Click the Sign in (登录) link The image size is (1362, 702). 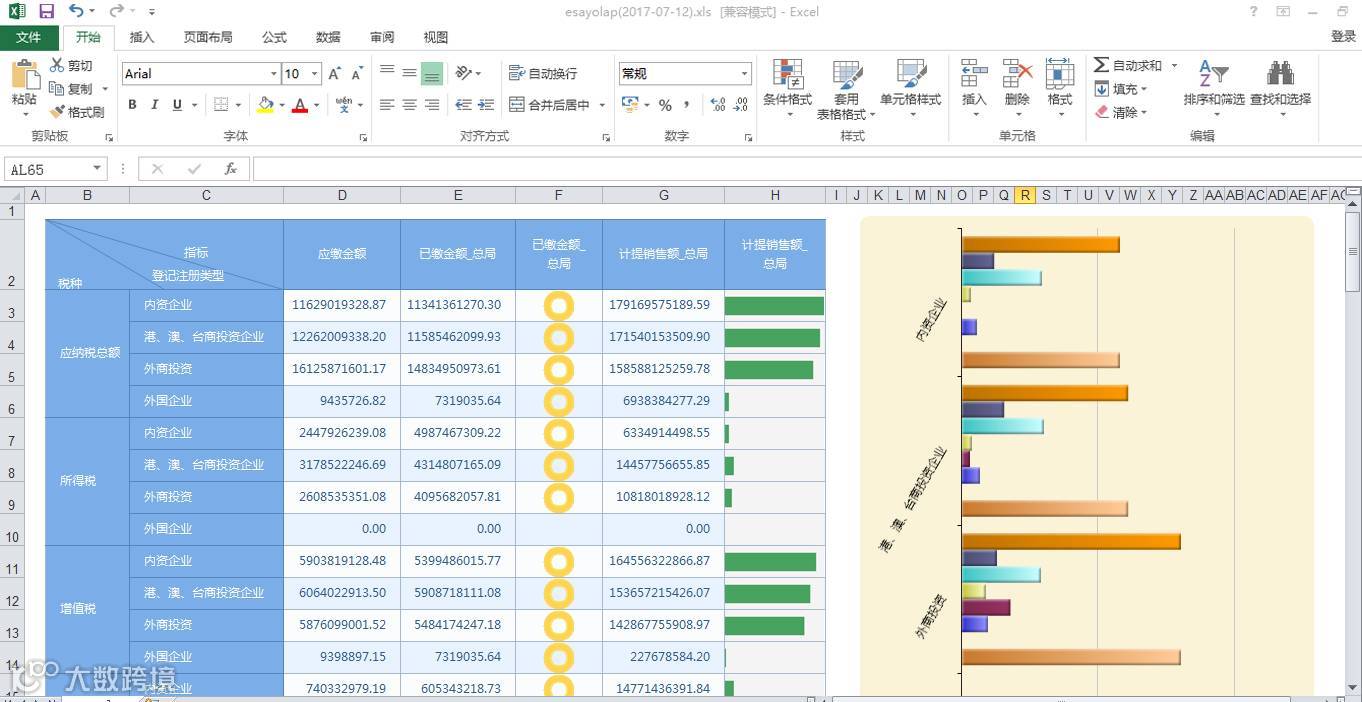(x=1343, y=37)
